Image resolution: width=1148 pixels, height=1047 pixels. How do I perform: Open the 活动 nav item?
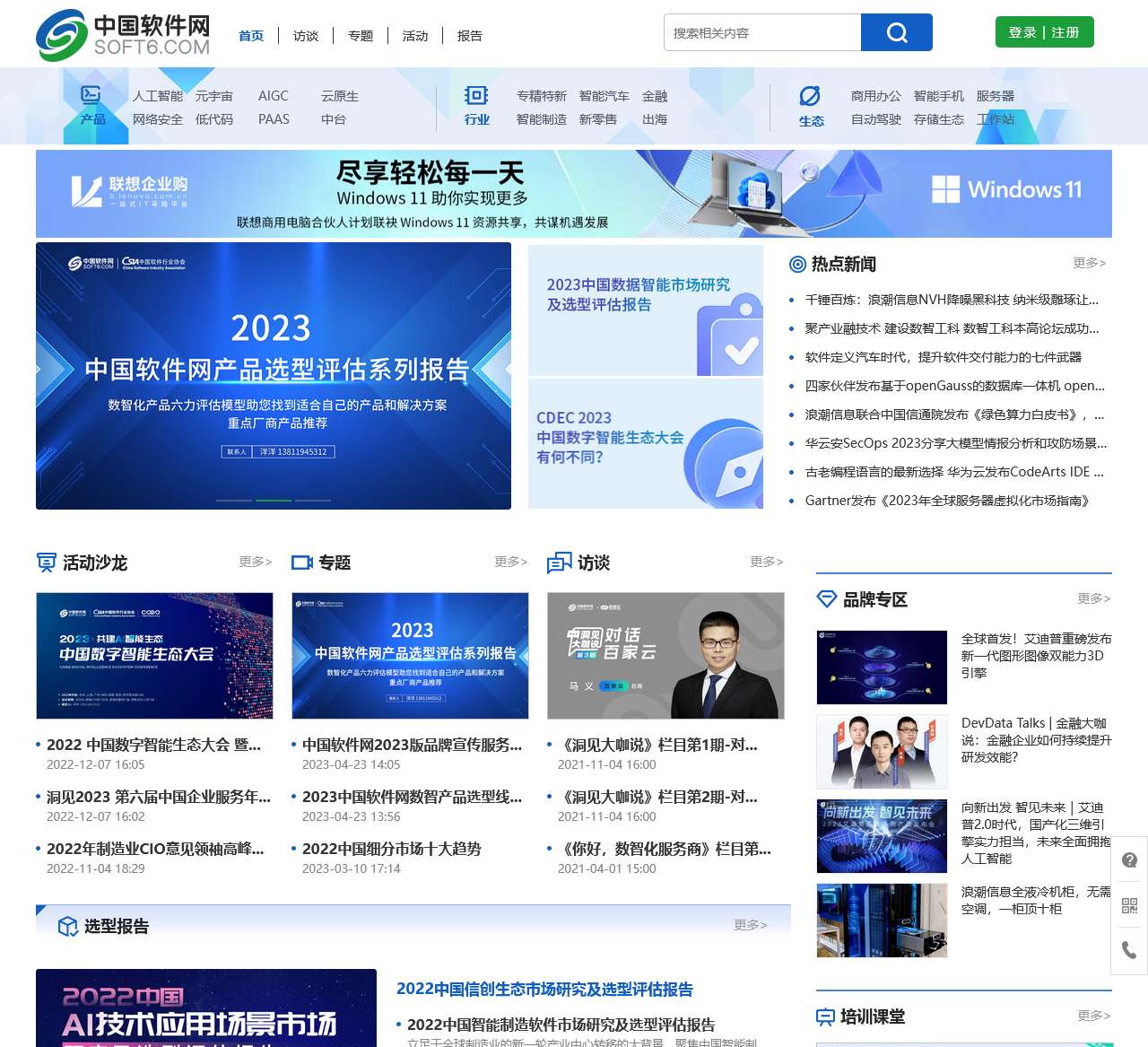(415, 36)
